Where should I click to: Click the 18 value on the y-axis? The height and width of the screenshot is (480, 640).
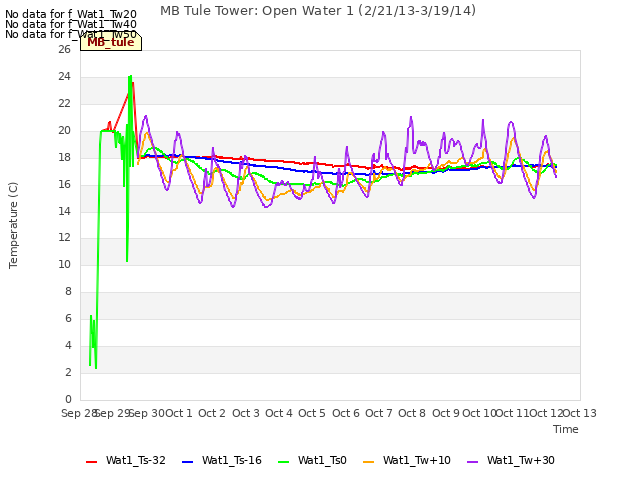(64, 157)
